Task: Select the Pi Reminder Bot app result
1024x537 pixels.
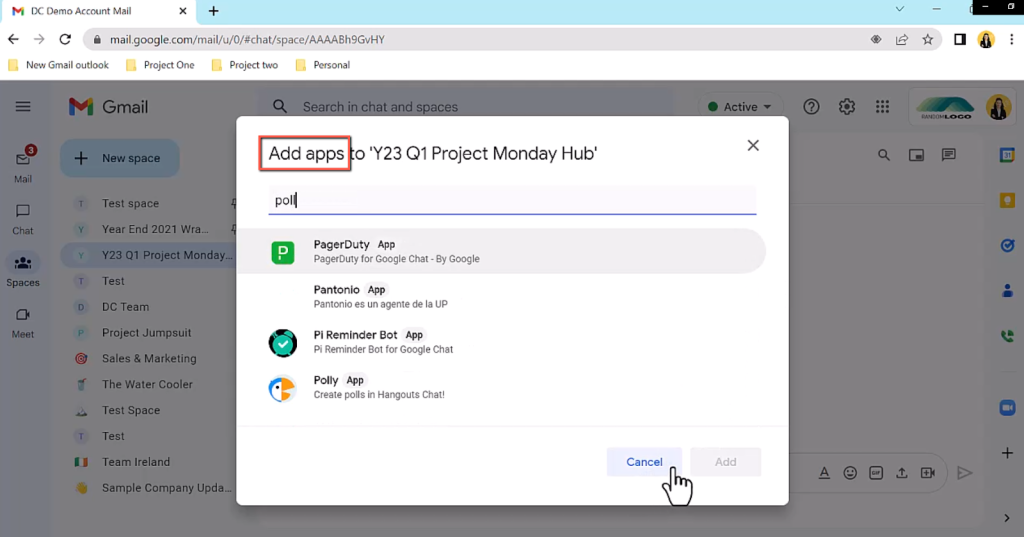Action: pos(501,342)
